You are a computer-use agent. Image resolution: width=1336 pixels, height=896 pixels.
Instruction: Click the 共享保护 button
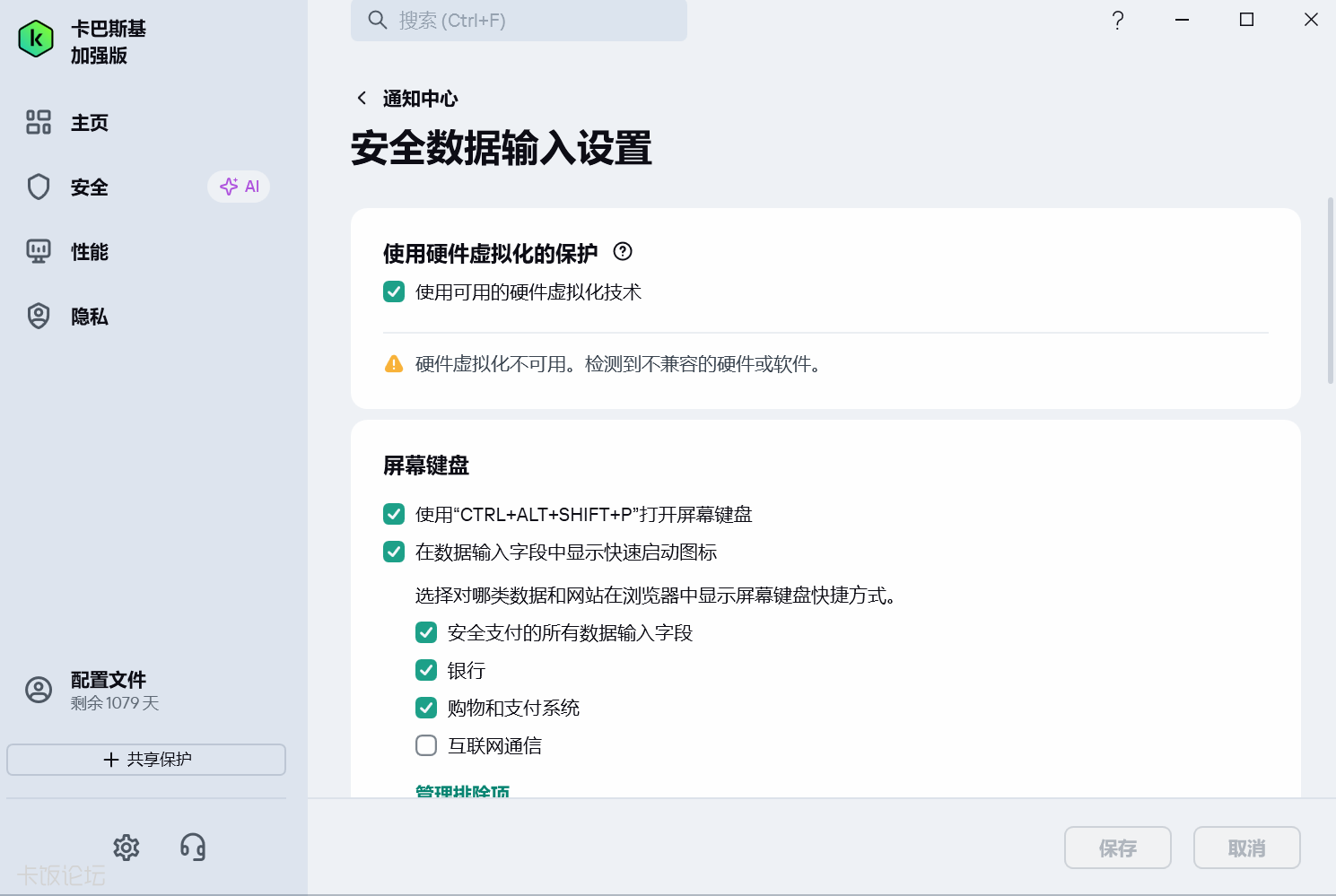click(146, 760)
